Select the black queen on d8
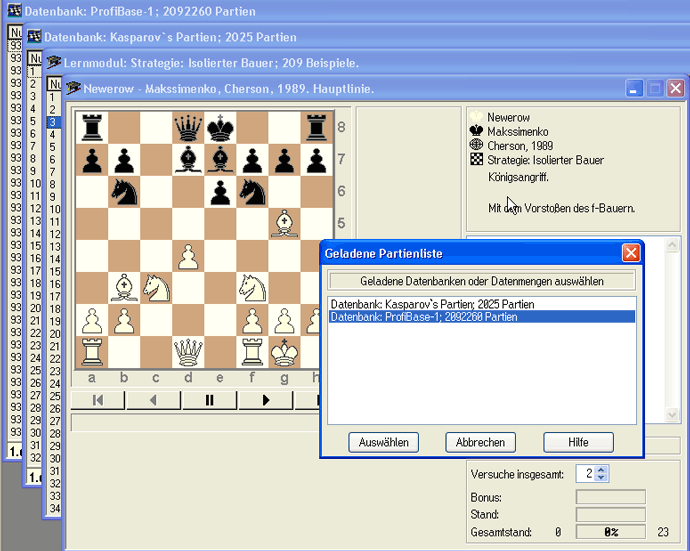 187,128
